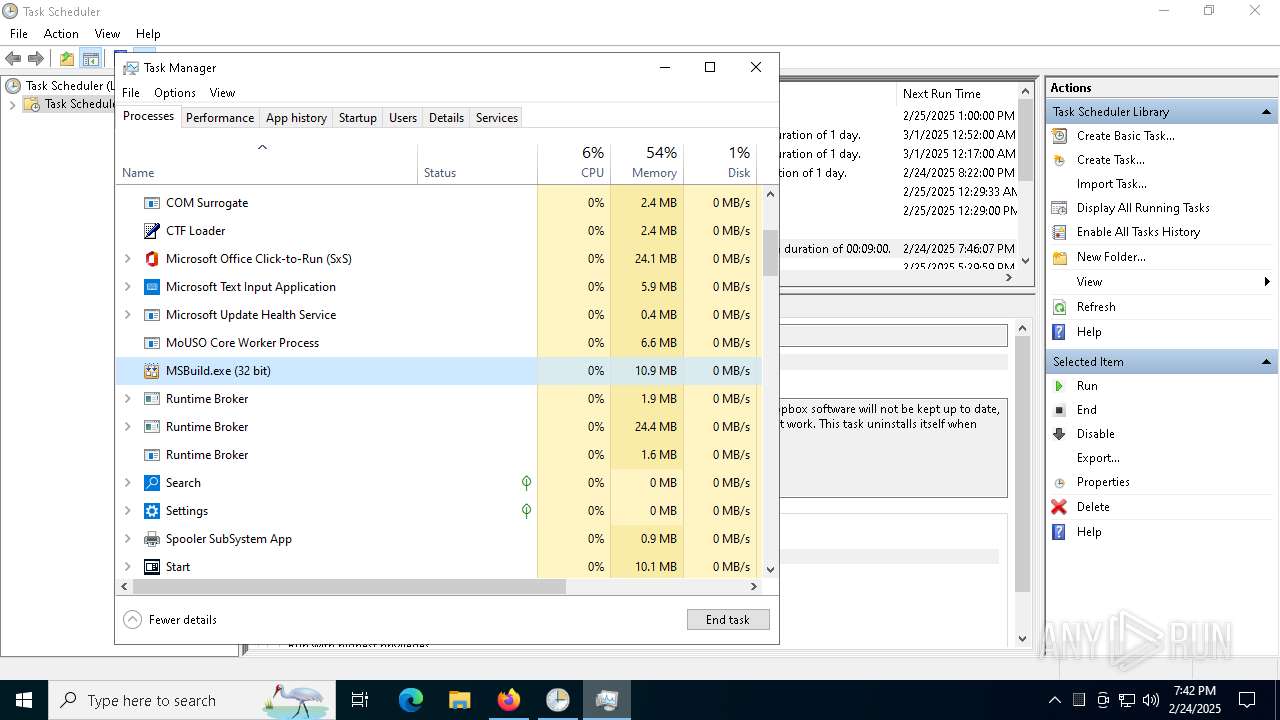The height and width of the screenshot is (720, 1280).
Task: Click the Search process icon
Action: 152,483
